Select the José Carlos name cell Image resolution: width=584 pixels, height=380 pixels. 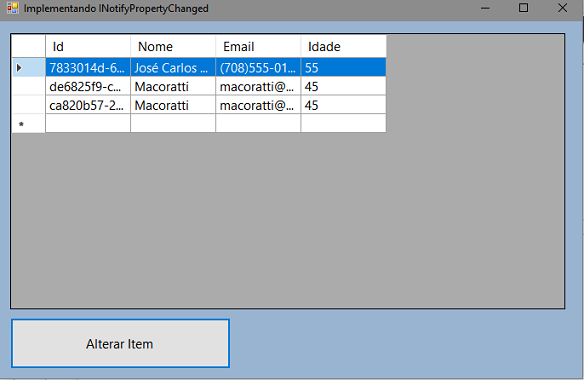pos(173,67)
